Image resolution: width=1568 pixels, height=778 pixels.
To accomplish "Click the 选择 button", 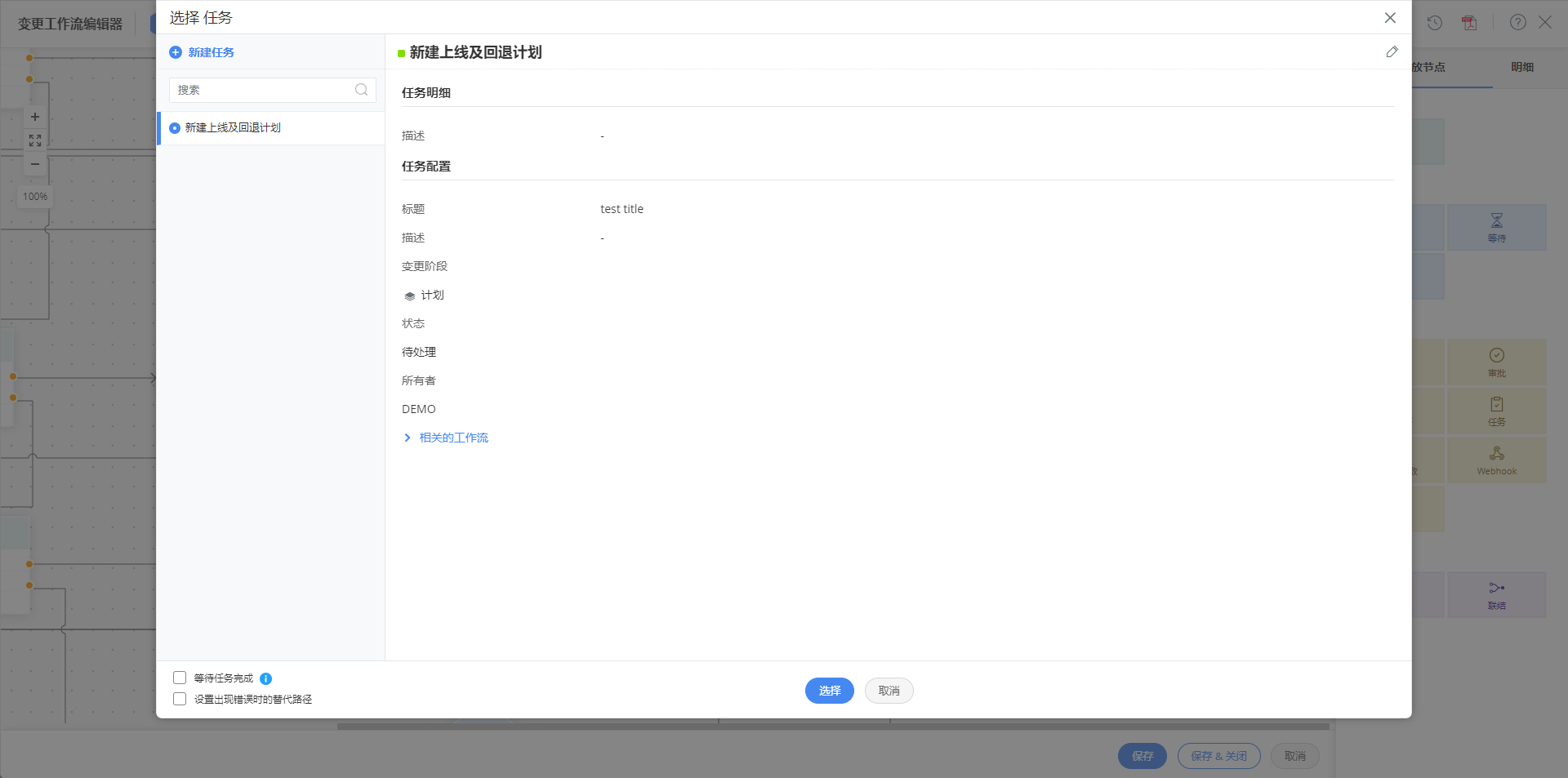I will coord(830,691).
